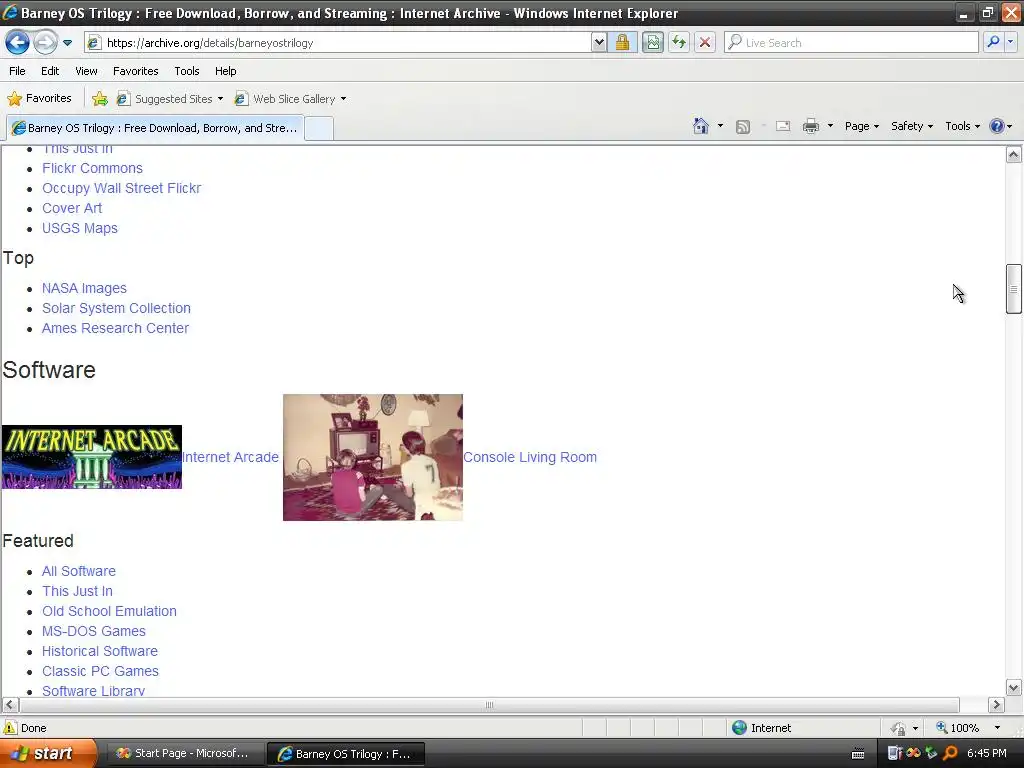
Task: Click the vertical scrollbar up arrow
Action: (x=1013, y=155)
